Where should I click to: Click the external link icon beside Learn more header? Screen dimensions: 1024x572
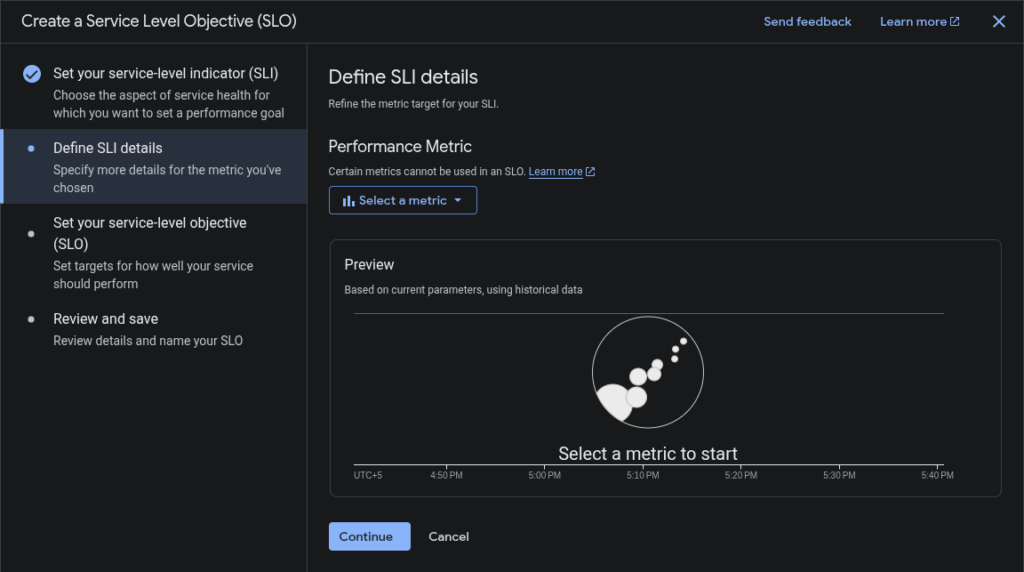pos(954,22)
